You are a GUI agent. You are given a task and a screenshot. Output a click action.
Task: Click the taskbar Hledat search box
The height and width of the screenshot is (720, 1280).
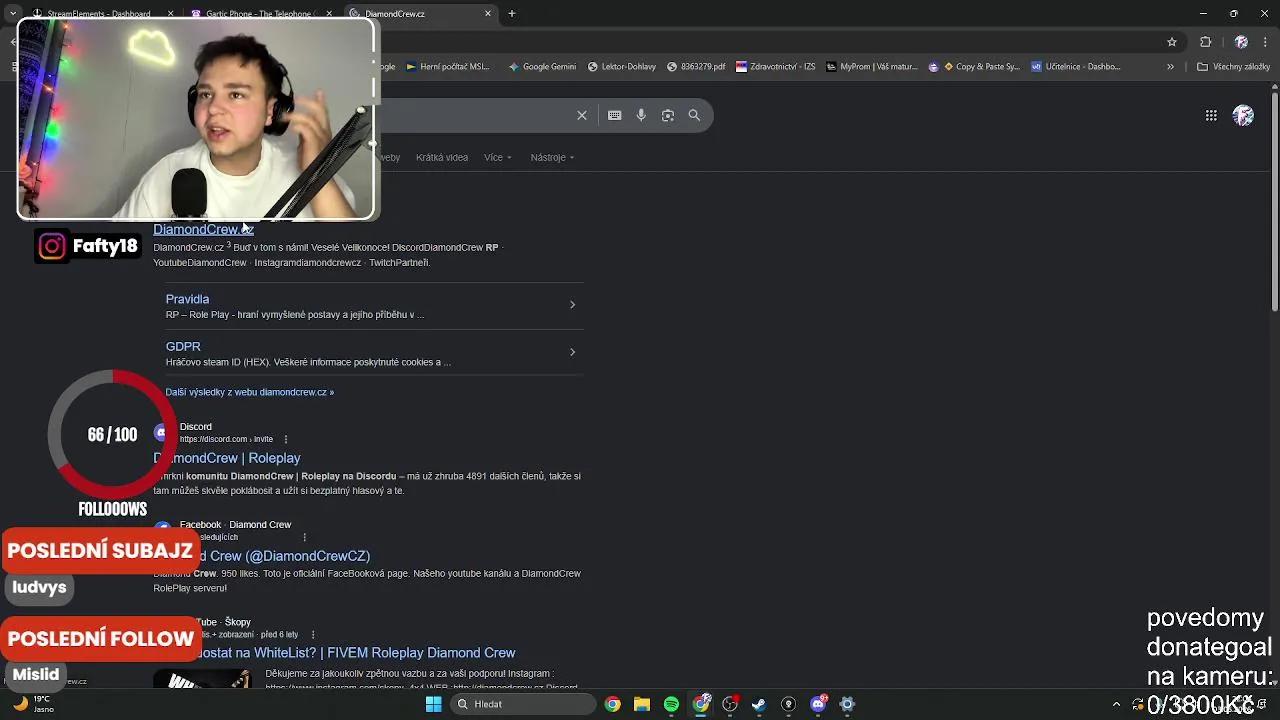(522, 704)
